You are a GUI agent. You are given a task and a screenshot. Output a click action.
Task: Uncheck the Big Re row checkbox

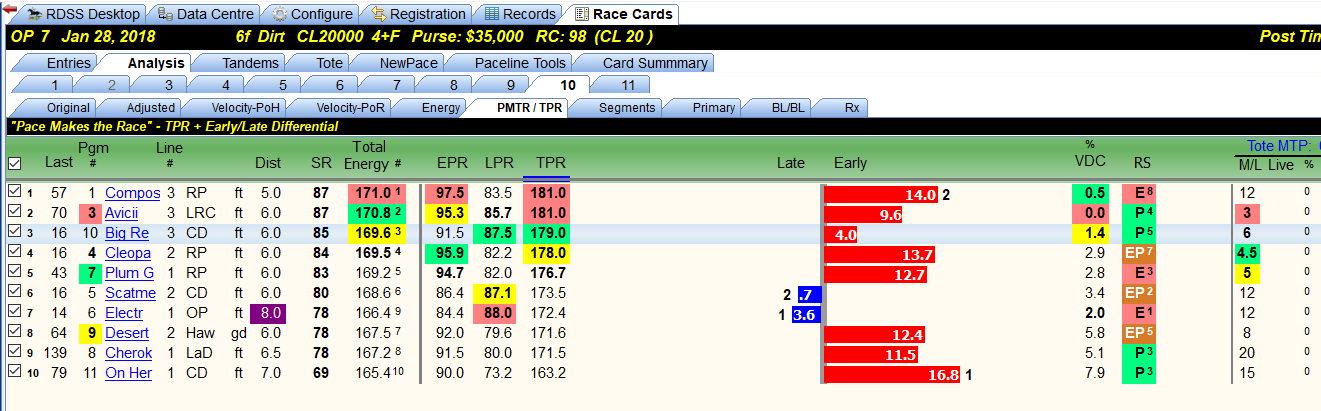pyautogui.click(x=14, y=232)
